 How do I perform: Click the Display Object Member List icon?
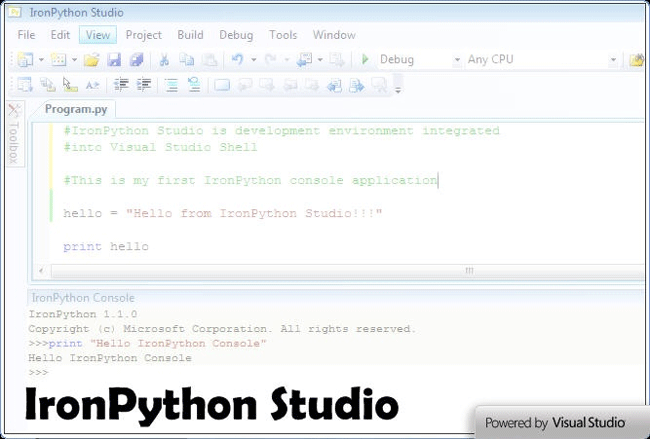click(x=25, y=85)
